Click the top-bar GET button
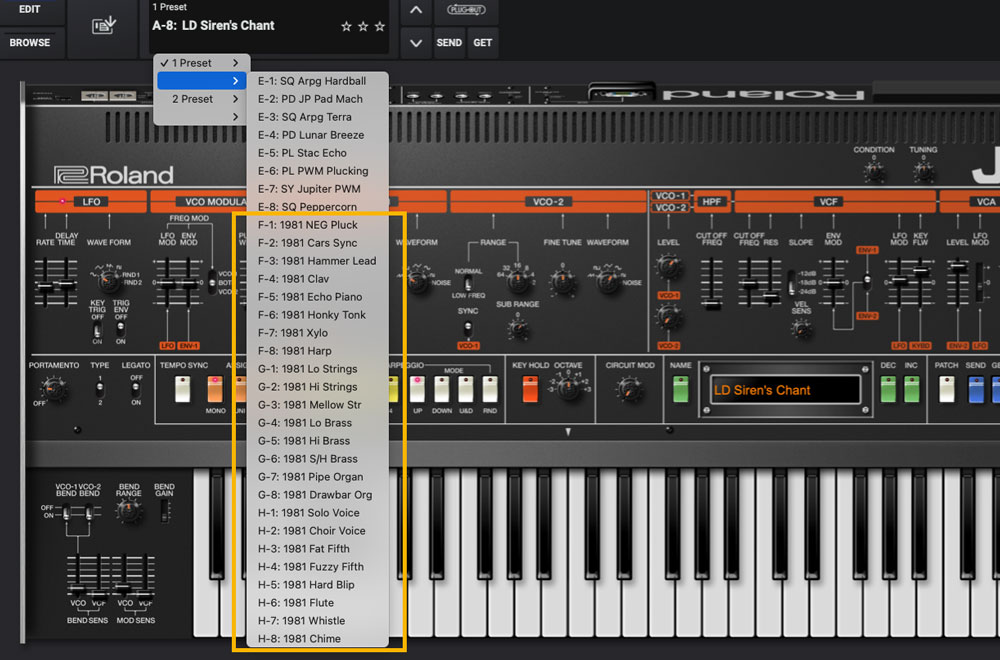 (483, 43)
